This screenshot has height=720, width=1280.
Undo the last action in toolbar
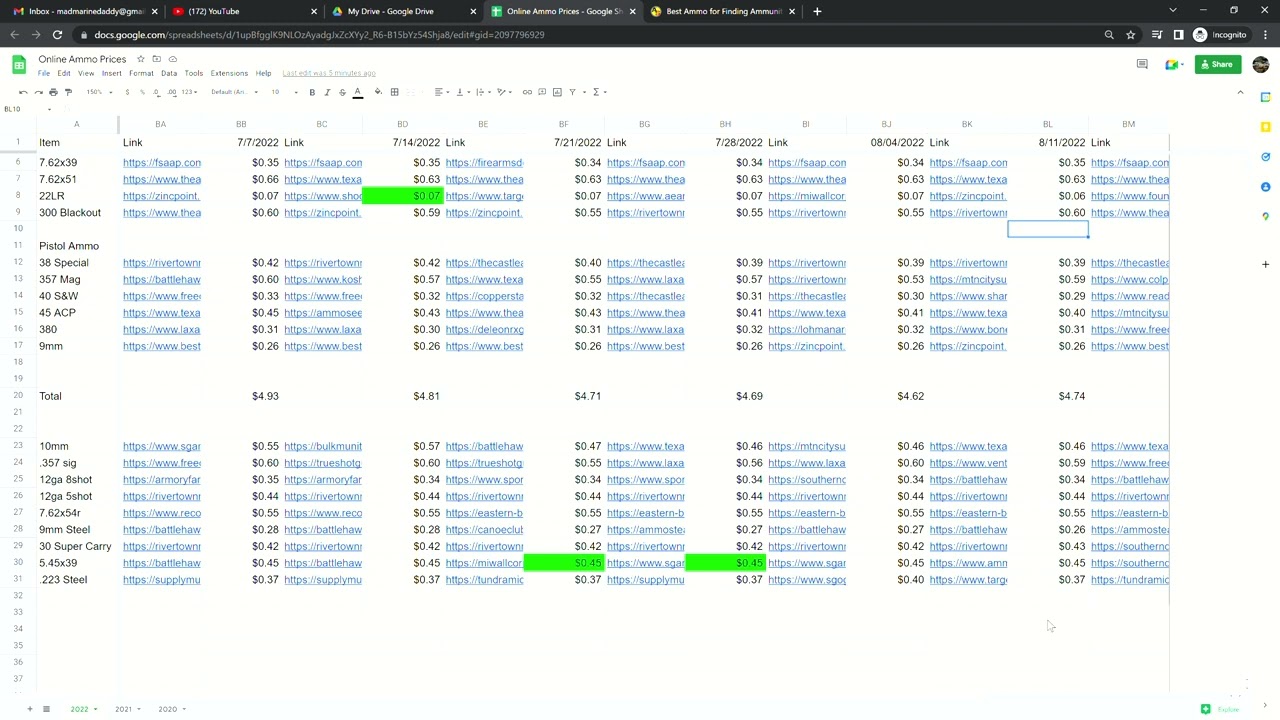23,92
